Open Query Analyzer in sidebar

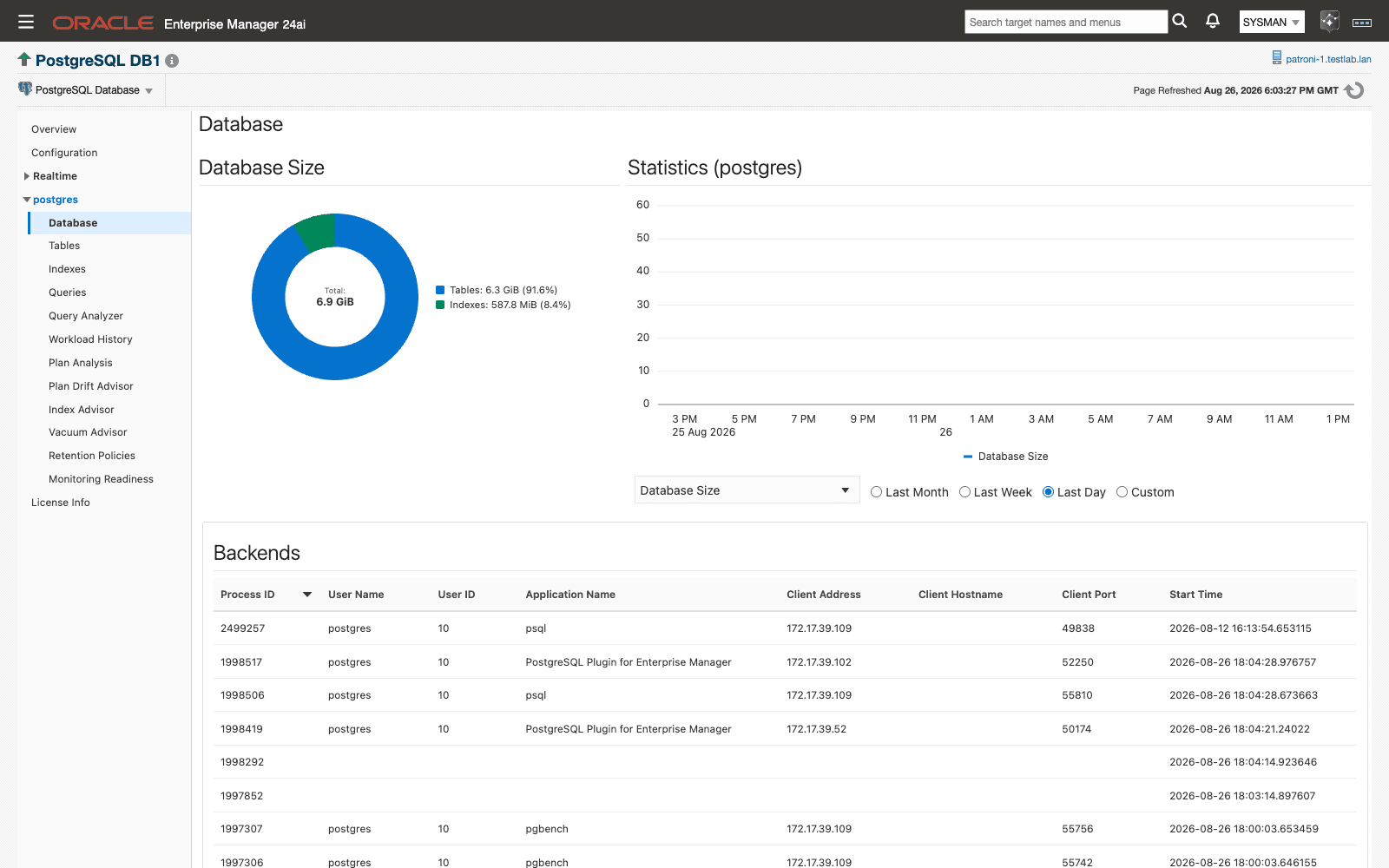(86, 316)
